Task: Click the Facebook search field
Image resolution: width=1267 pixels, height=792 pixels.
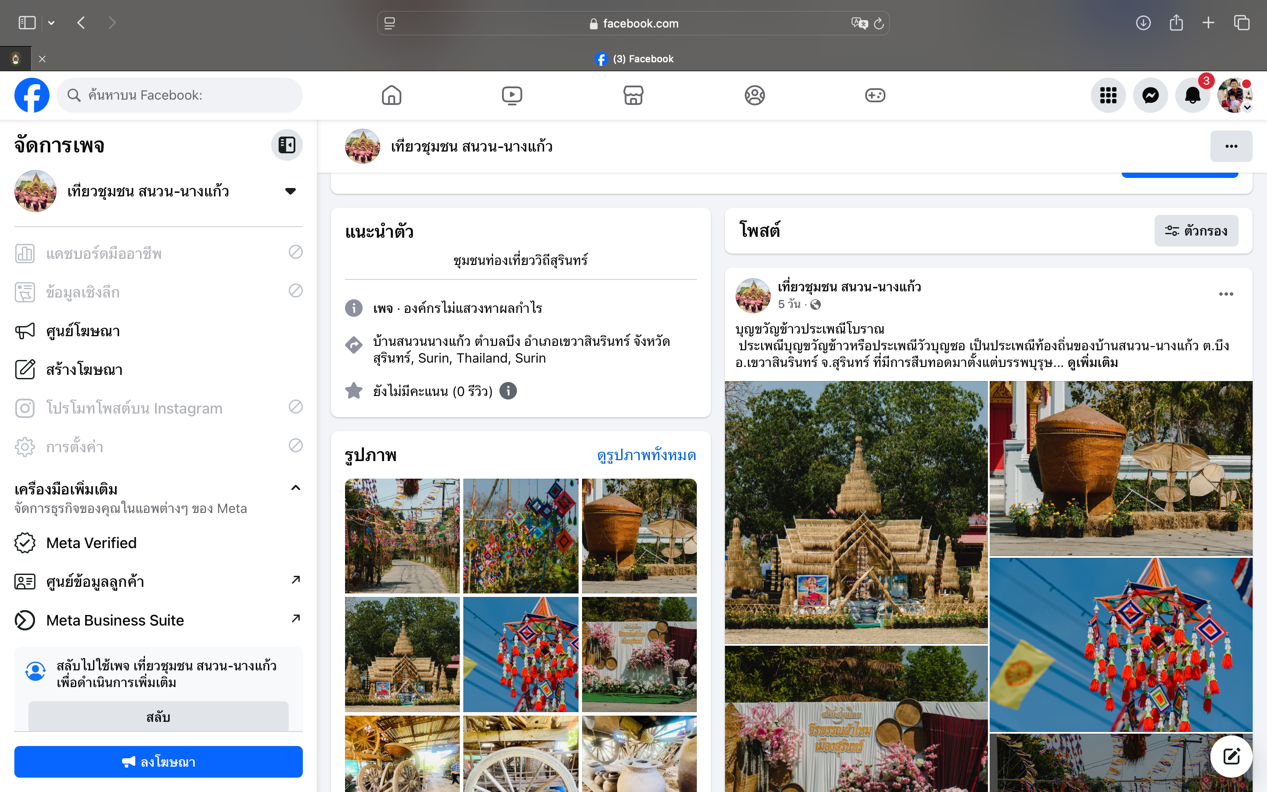Action: [x=180, y=95]
